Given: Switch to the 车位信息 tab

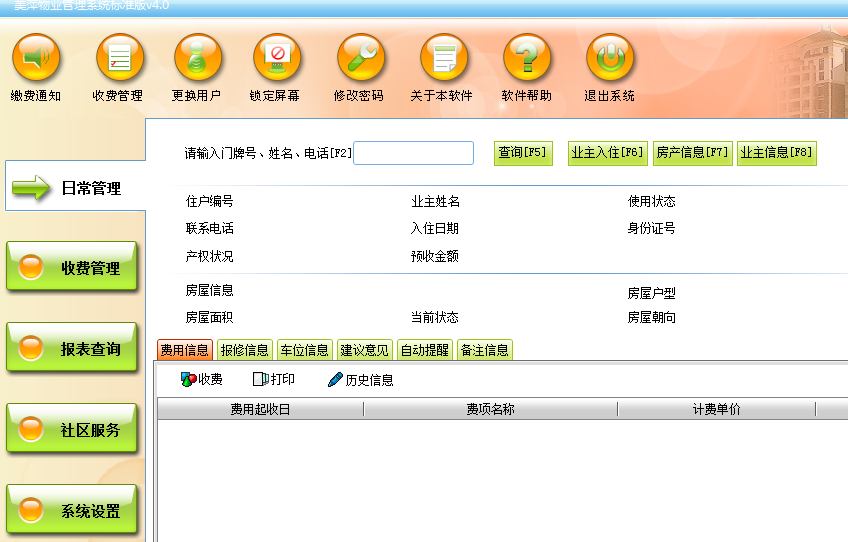Looking at the screenshot, I should click(304, 350).
